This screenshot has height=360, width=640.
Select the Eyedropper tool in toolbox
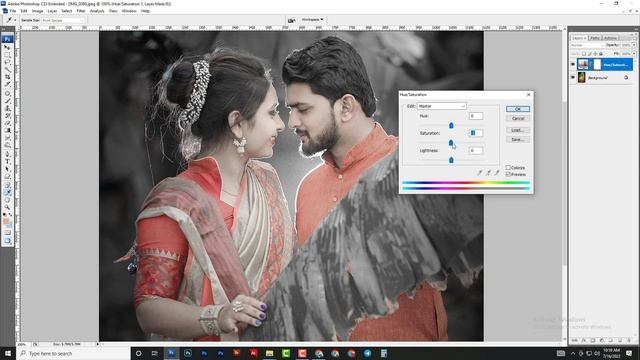click(7, 192)
